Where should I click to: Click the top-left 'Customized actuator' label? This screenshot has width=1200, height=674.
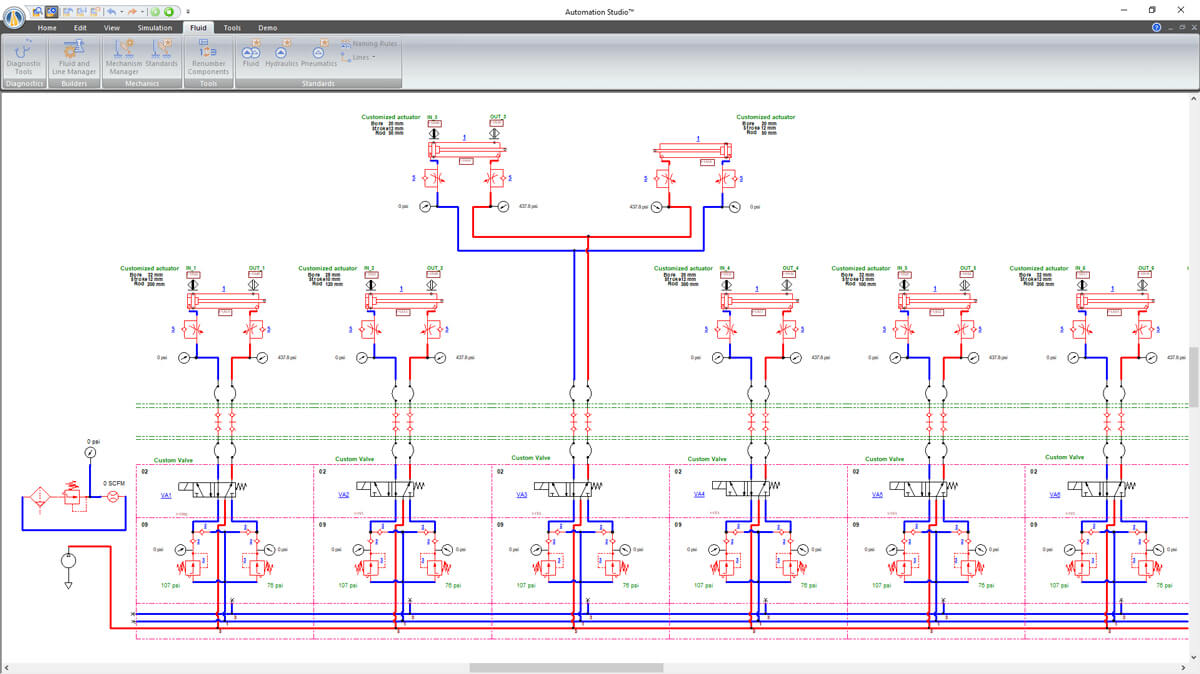point(391,117)
